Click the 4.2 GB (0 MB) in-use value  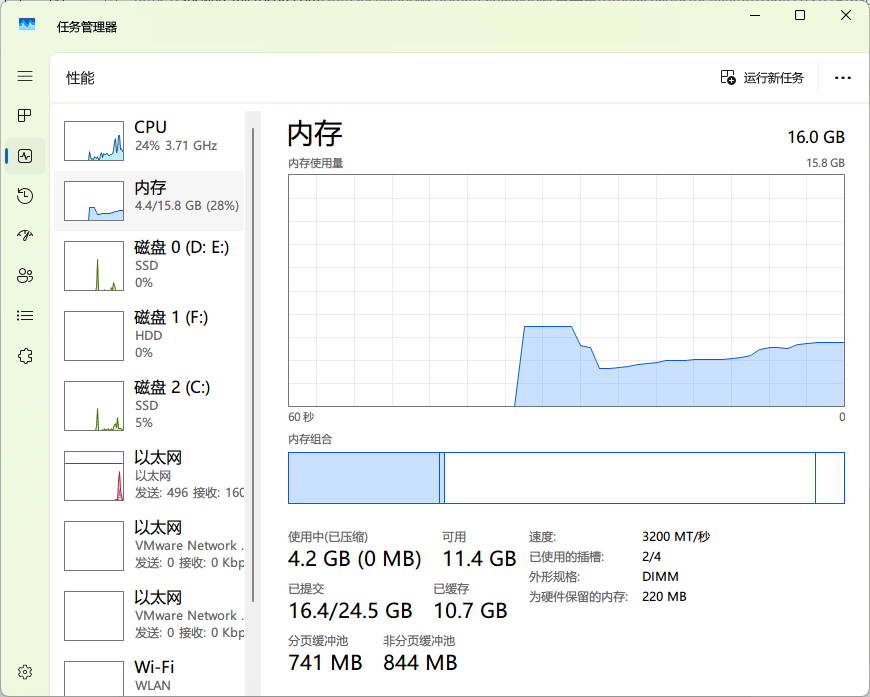pyautogui.click(x=355, y=559)
